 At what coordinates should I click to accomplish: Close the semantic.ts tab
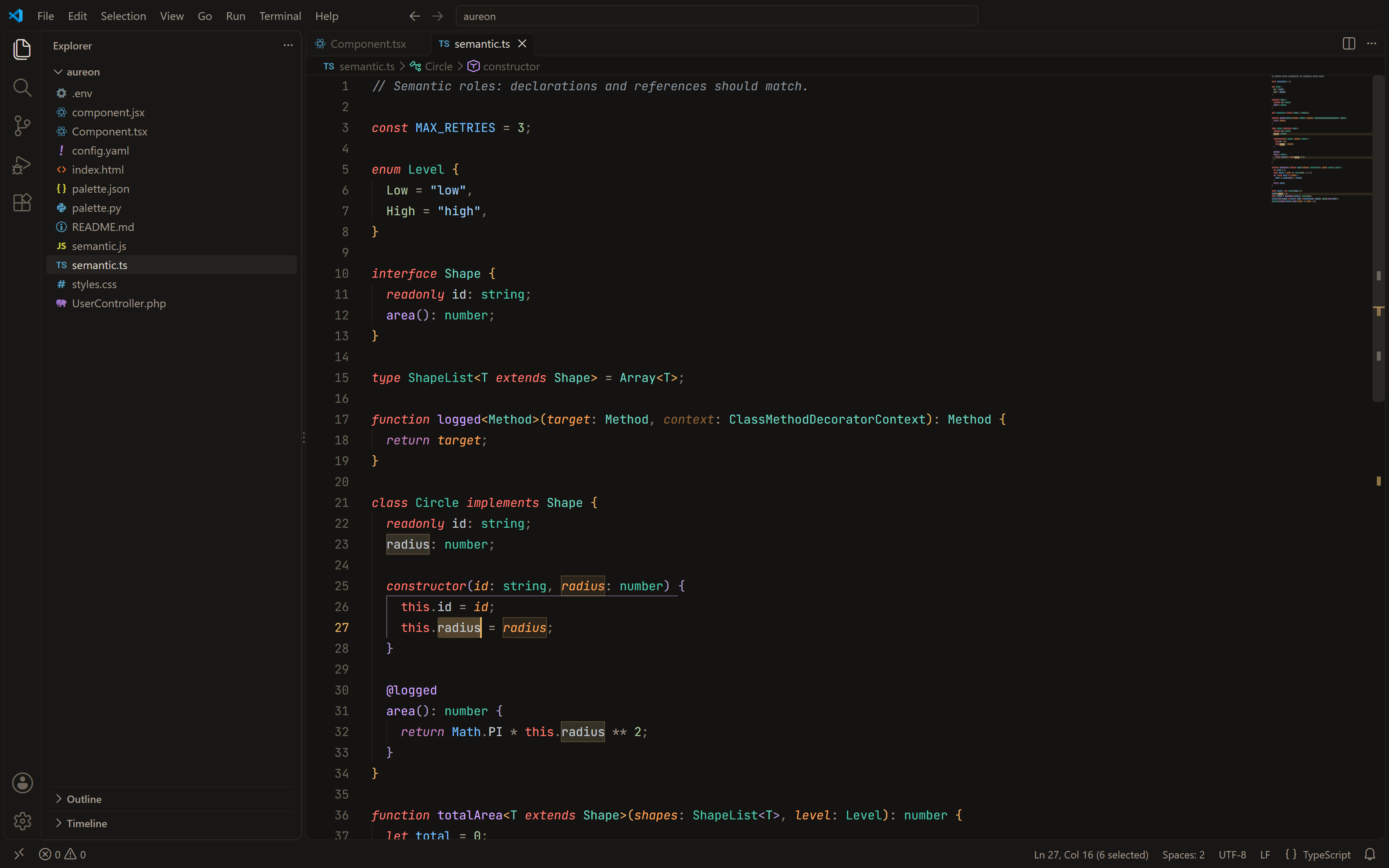[x=522, y=44]
